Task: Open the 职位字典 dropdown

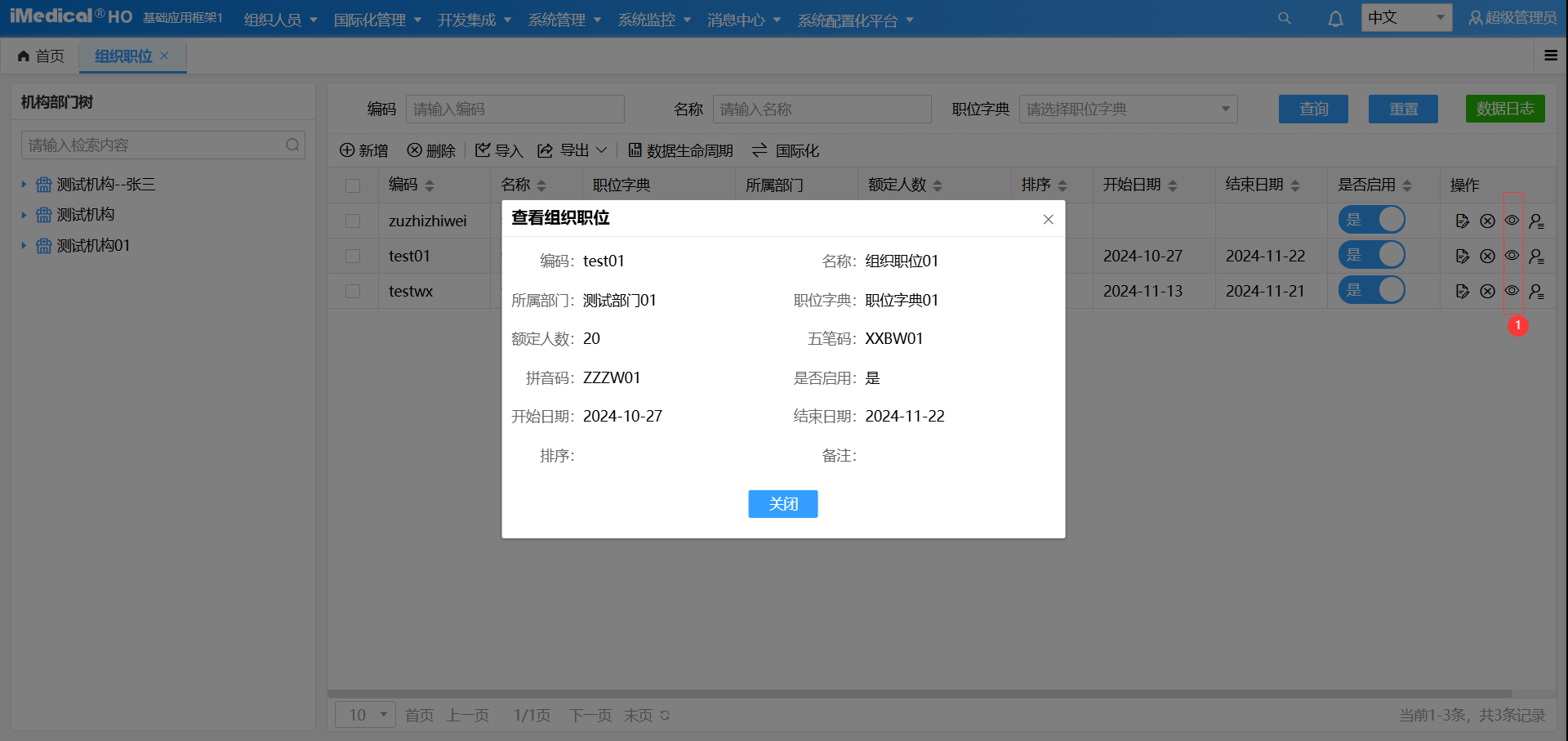Action: (1127, 109)
